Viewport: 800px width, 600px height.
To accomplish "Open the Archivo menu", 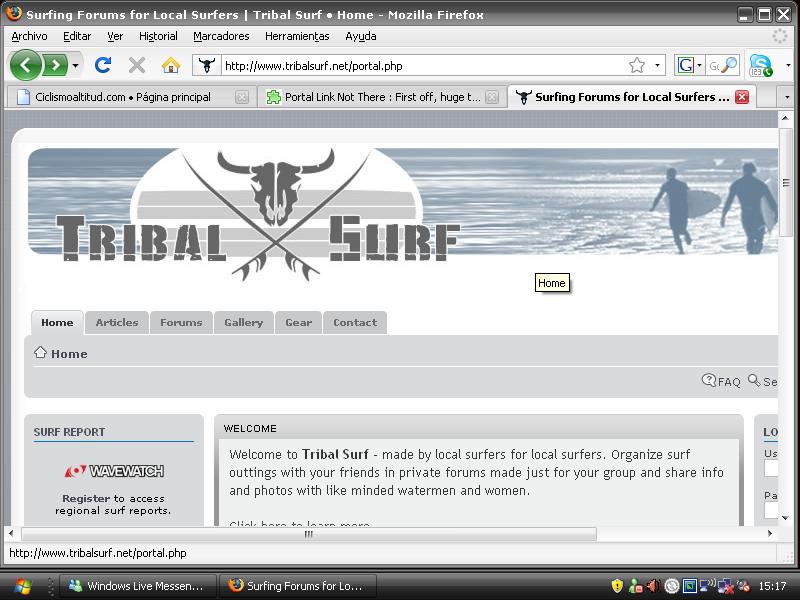I will 29,36.
